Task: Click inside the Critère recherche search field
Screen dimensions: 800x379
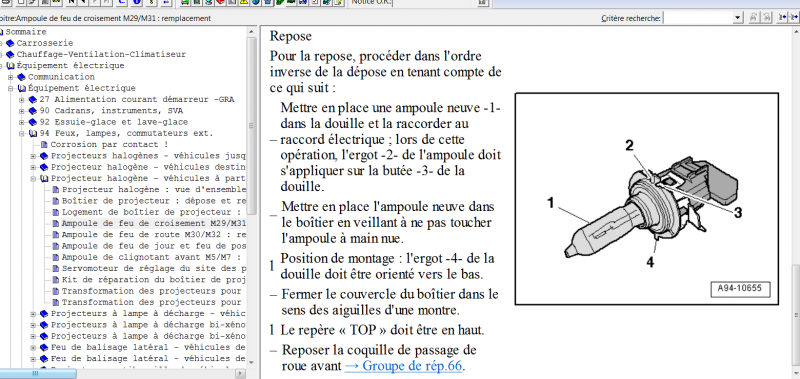Action: click(699, 18)
